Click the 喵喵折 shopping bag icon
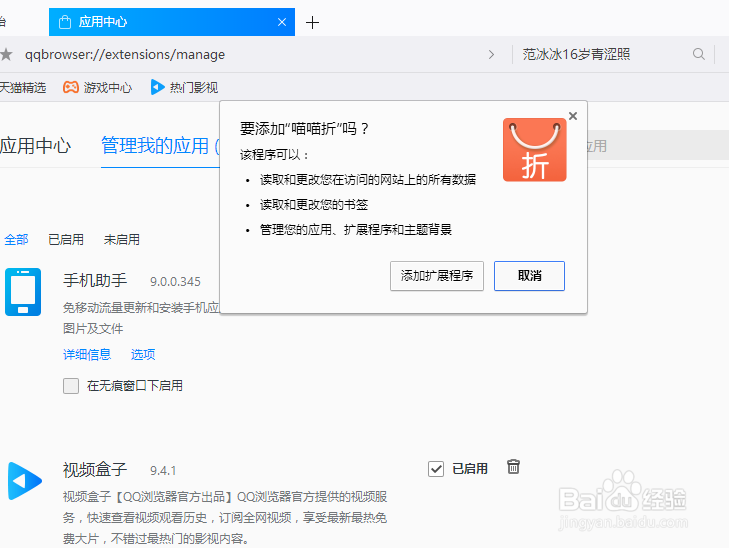729x548 pixels. [535, 150]
